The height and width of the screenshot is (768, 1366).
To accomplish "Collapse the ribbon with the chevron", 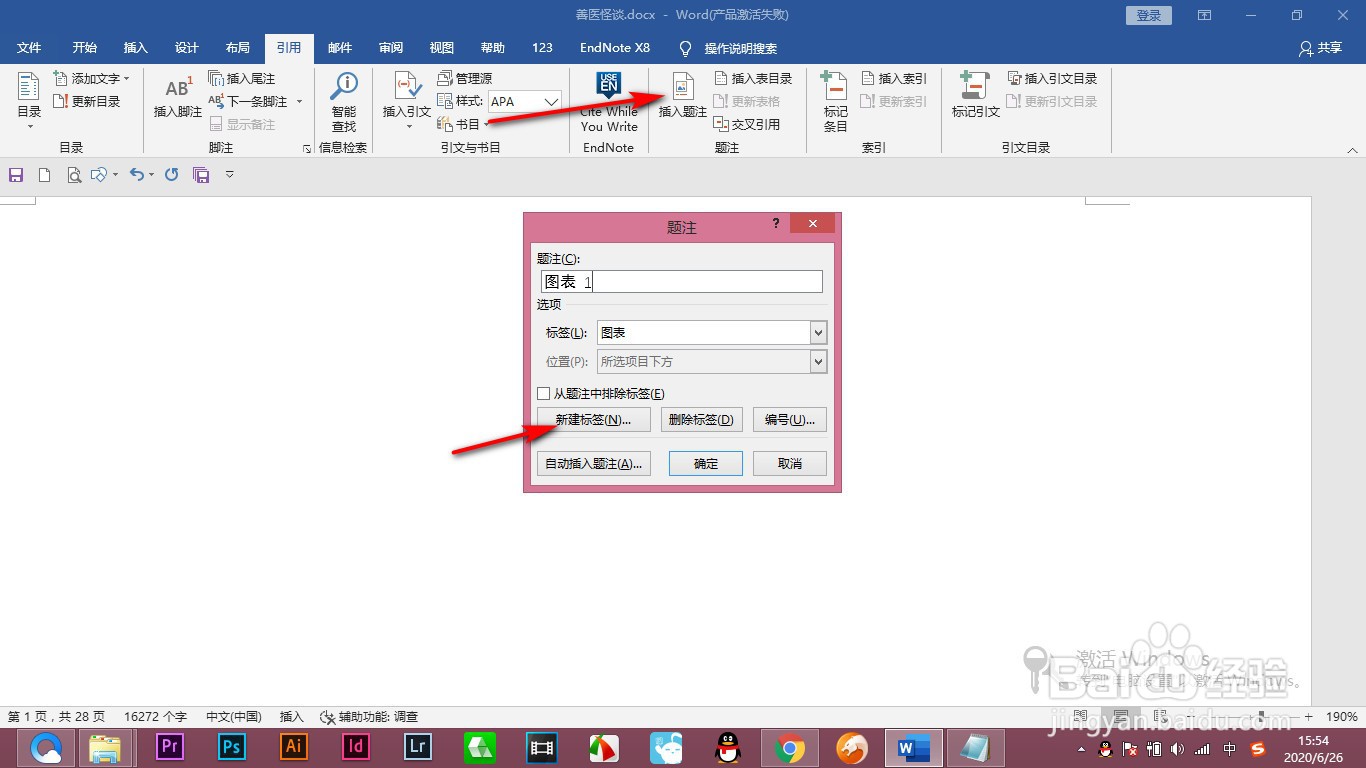I will (x=1353, y=150).
